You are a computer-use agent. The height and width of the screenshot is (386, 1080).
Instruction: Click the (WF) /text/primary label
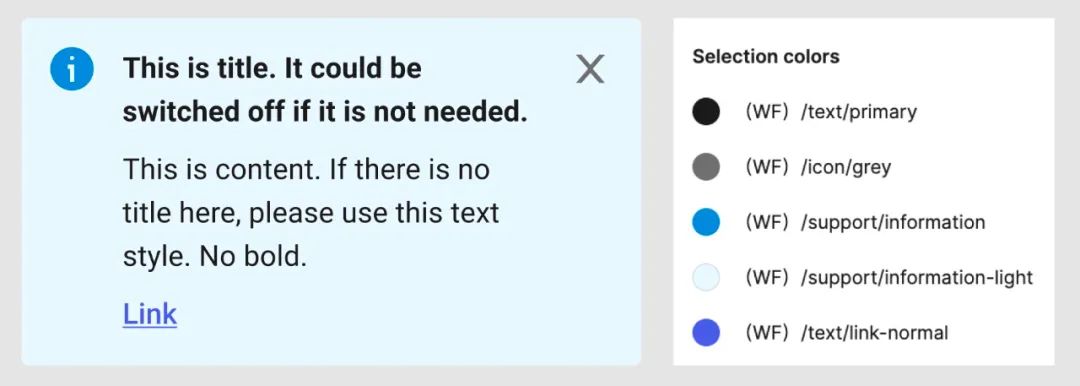pyautogui.click(x=831, y=112)
